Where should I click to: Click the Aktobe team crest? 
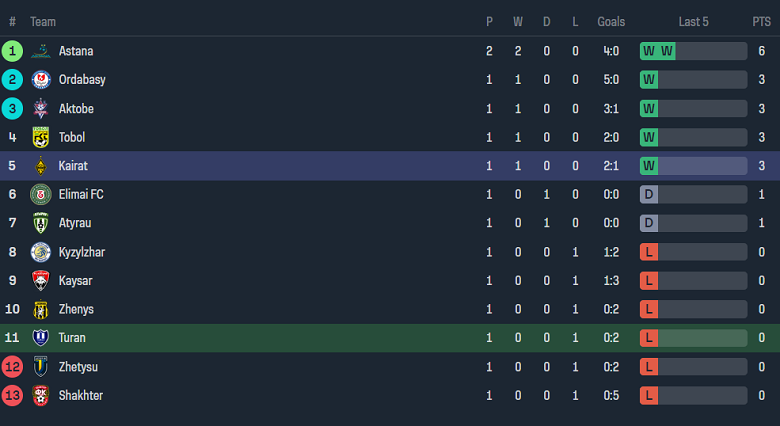point(41,109)
